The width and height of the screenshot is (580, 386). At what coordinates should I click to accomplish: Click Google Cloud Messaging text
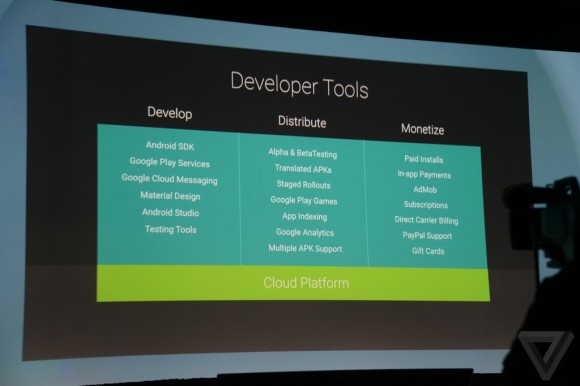click(169, 179)
